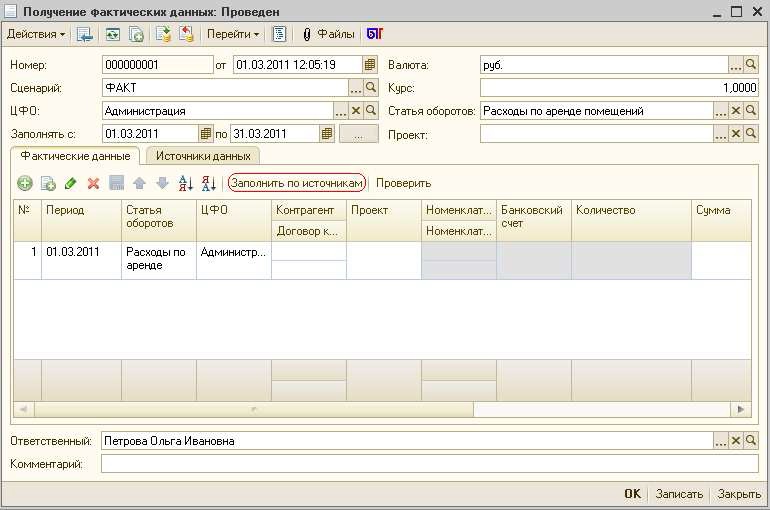Open selection list for Сценарий field
770x510 pixels.
pos(356,88)
